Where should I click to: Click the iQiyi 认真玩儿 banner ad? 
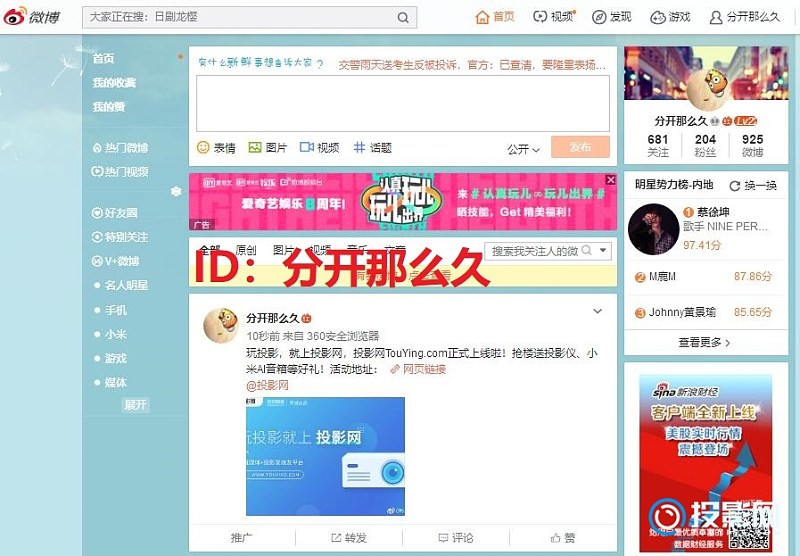(403, 201)
